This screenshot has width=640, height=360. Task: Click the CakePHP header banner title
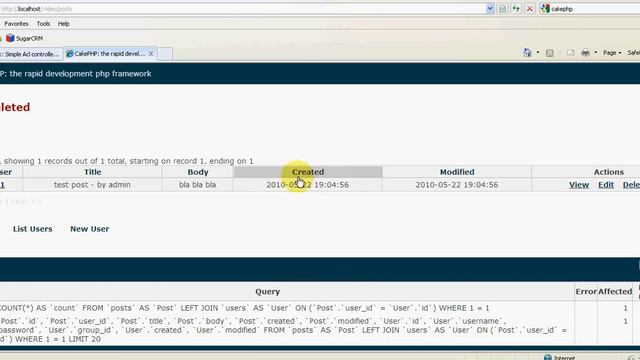pyautogui.click(x=76, y=74)
